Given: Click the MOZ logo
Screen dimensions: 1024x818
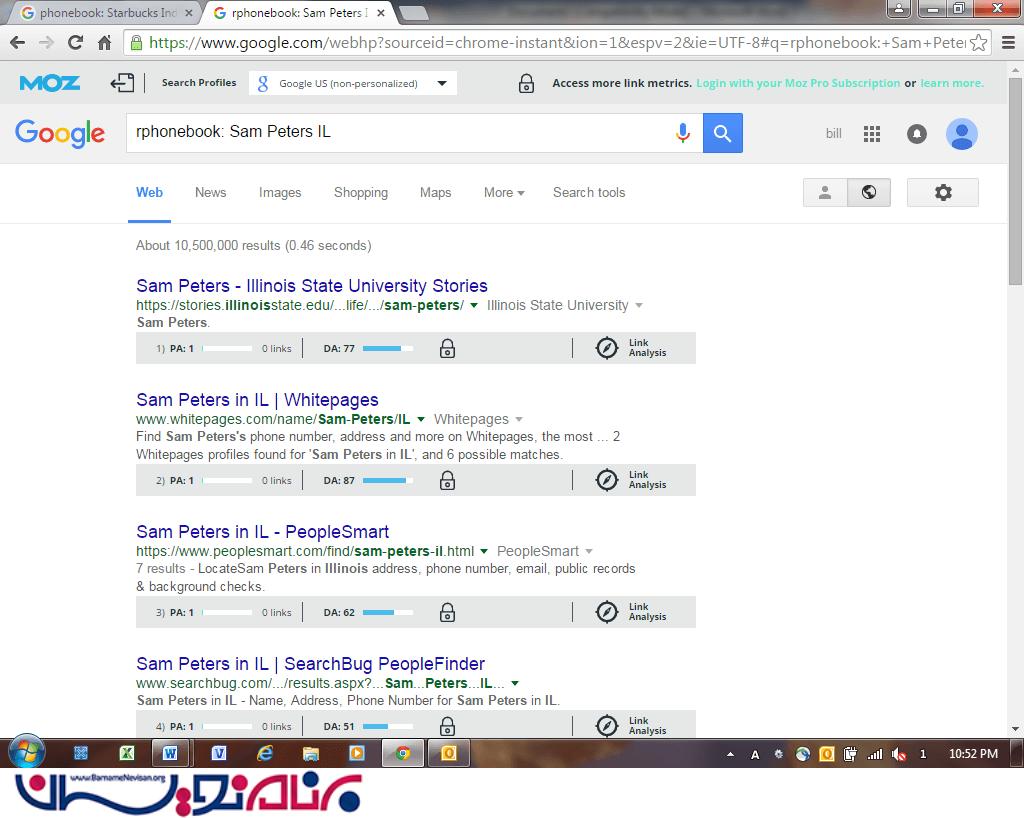Looking at the screenshot, I should 50,83.
